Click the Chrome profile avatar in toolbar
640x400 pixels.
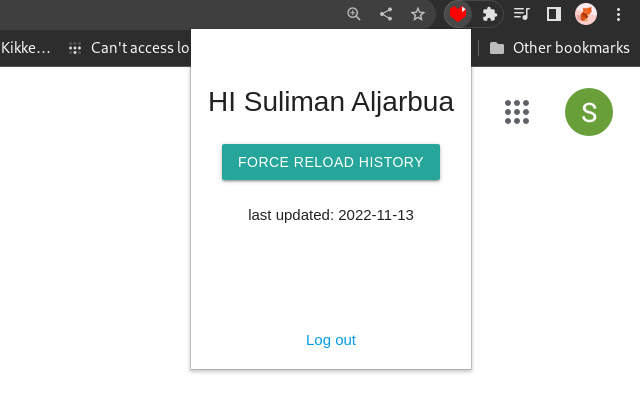586,14
